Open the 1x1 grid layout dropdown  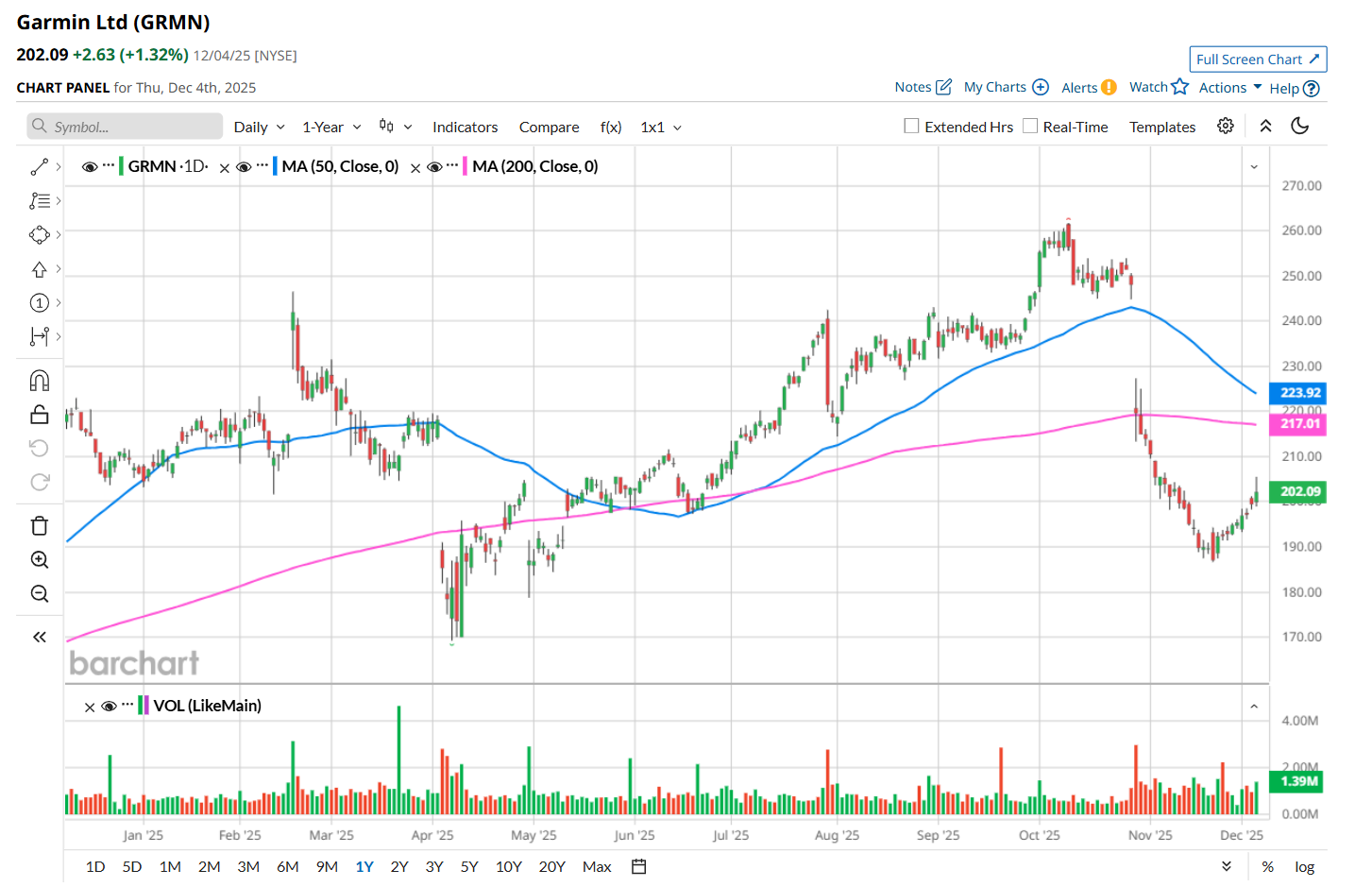pyautogui.click(x=661, y=128)
